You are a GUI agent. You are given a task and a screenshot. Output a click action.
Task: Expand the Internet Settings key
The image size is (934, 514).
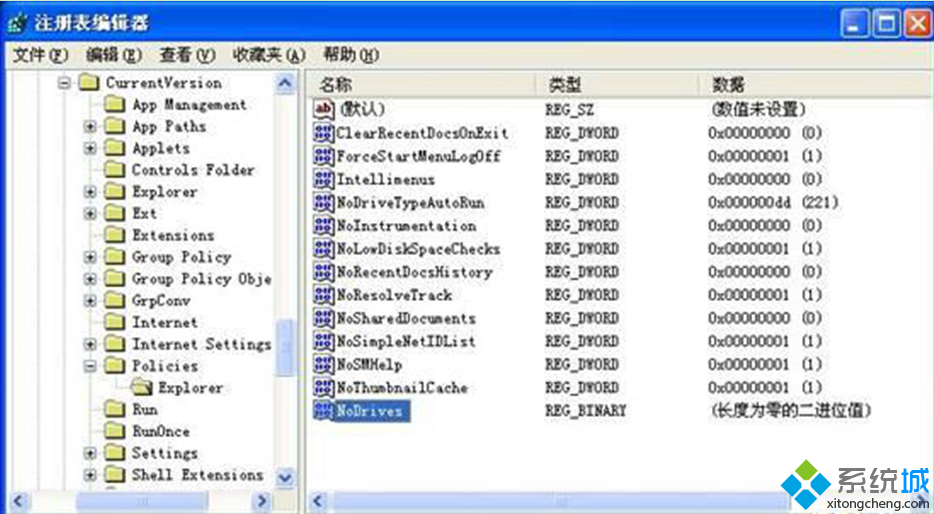[x=91, y=344]
